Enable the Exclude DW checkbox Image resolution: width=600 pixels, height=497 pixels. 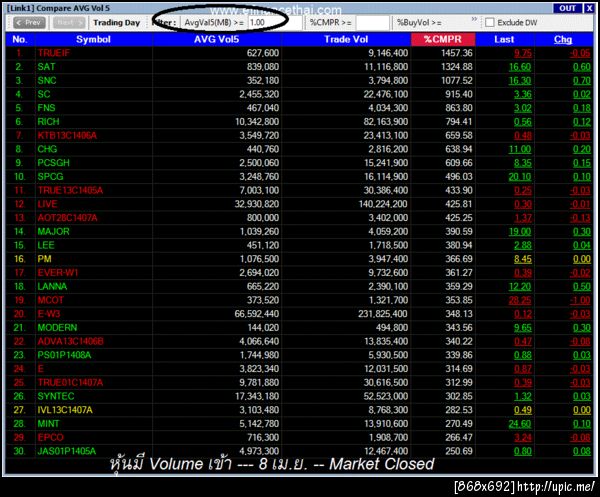click(x=489, y=23)
